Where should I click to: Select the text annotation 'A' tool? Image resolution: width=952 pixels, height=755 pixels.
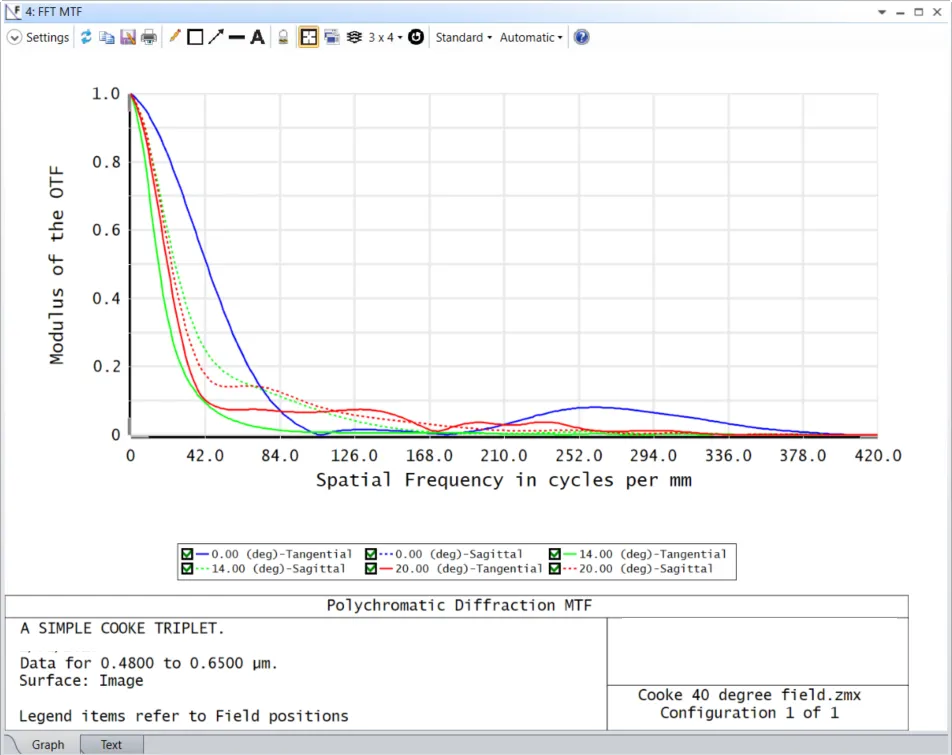(x=257, y=37)
